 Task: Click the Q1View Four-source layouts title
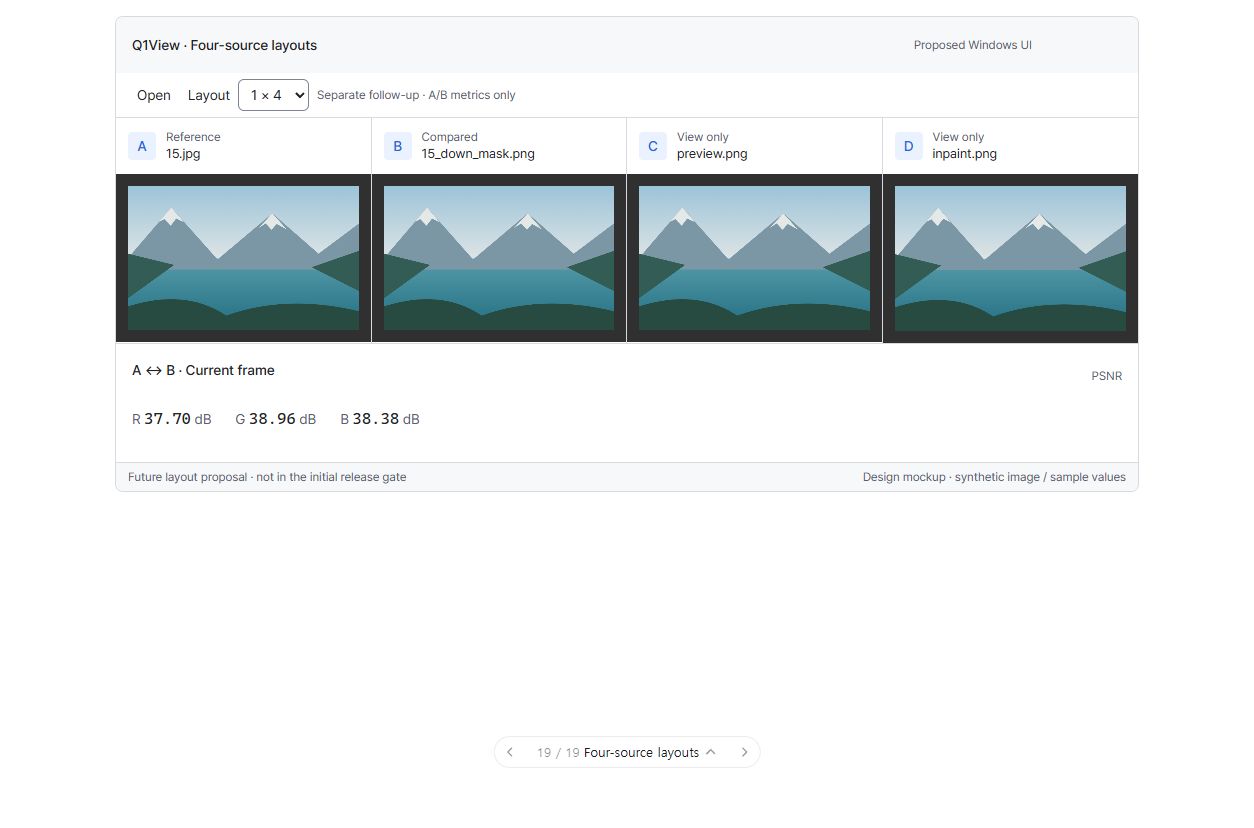pos(225,45)
